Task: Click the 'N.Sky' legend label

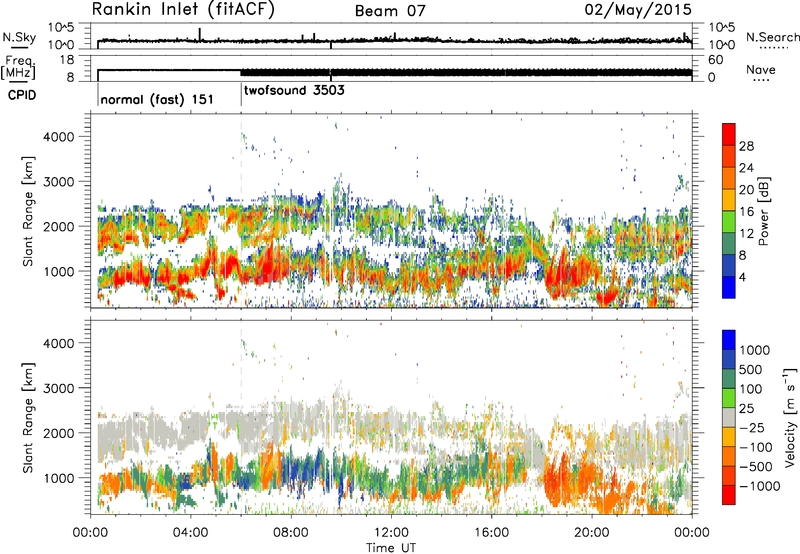Action: coord(19,38)
